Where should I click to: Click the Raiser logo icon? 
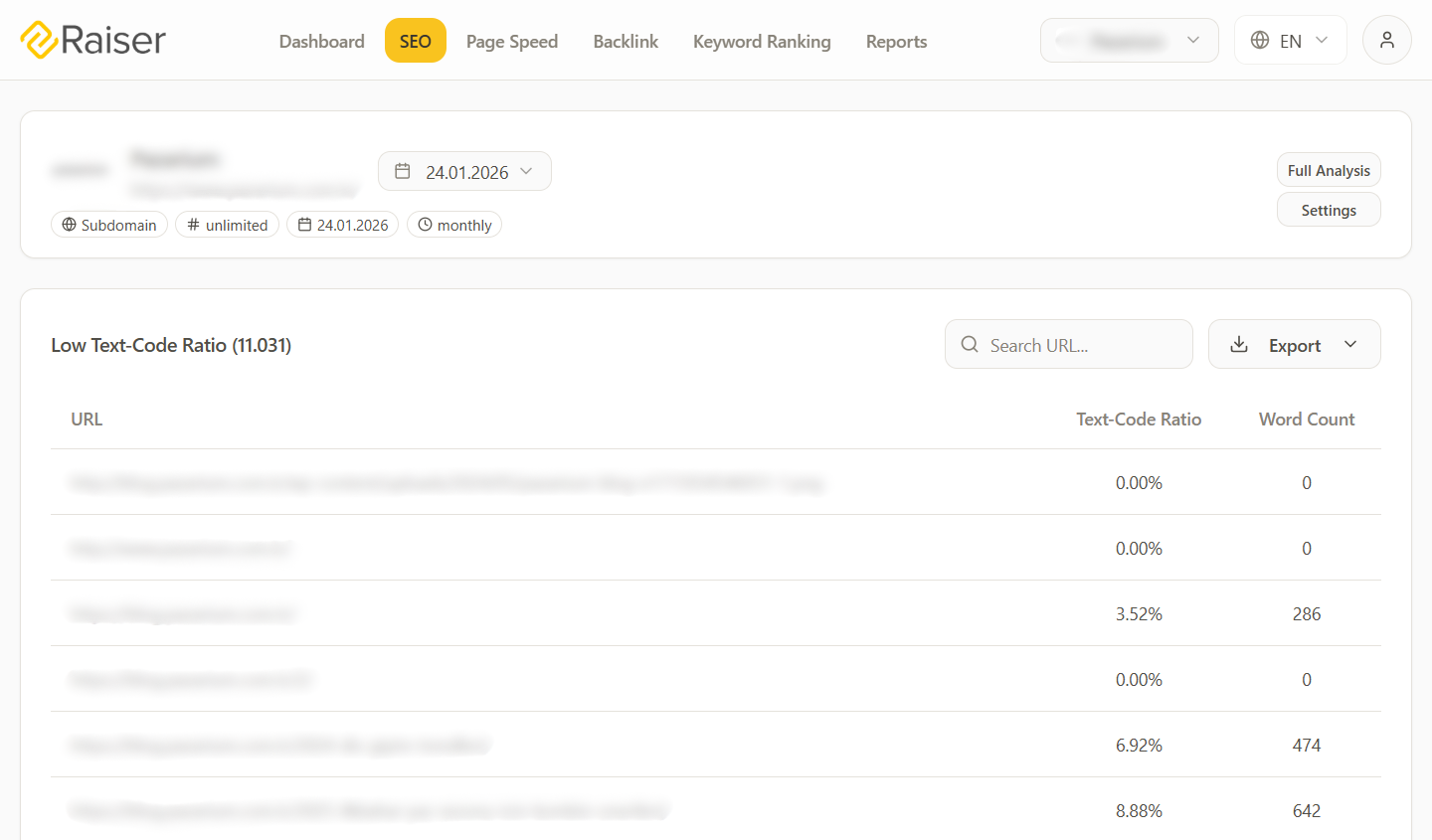pos(40,41)
